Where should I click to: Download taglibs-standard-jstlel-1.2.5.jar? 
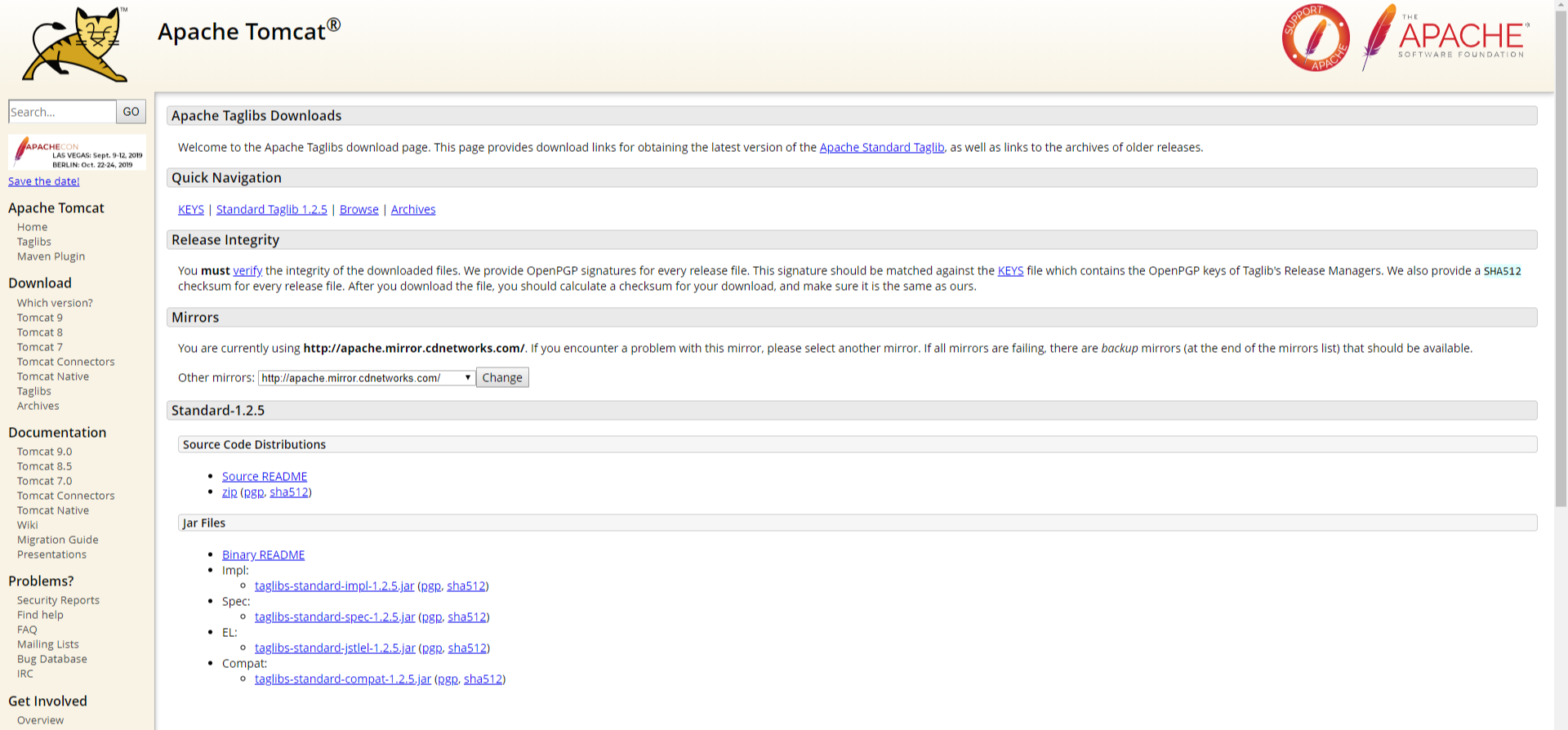pyautogui.click(x=335, y=648)
